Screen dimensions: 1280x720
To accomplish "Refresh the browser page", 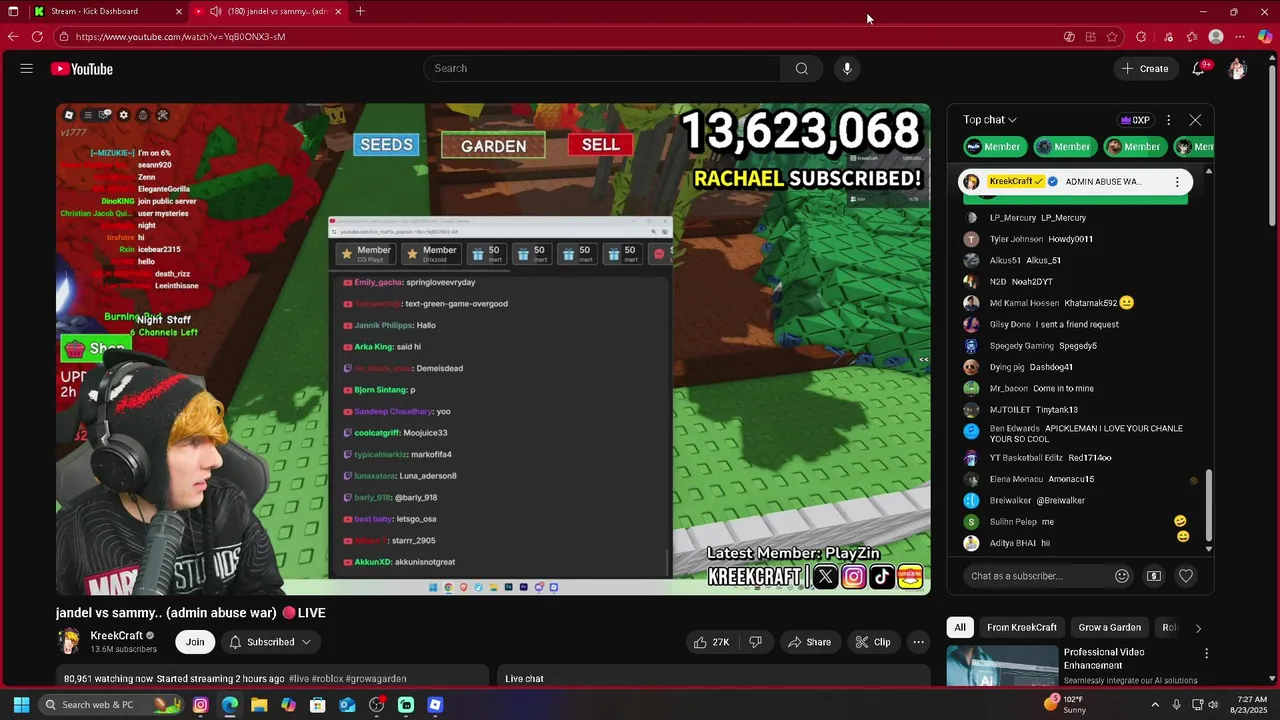I will click(x=37, y=36).
